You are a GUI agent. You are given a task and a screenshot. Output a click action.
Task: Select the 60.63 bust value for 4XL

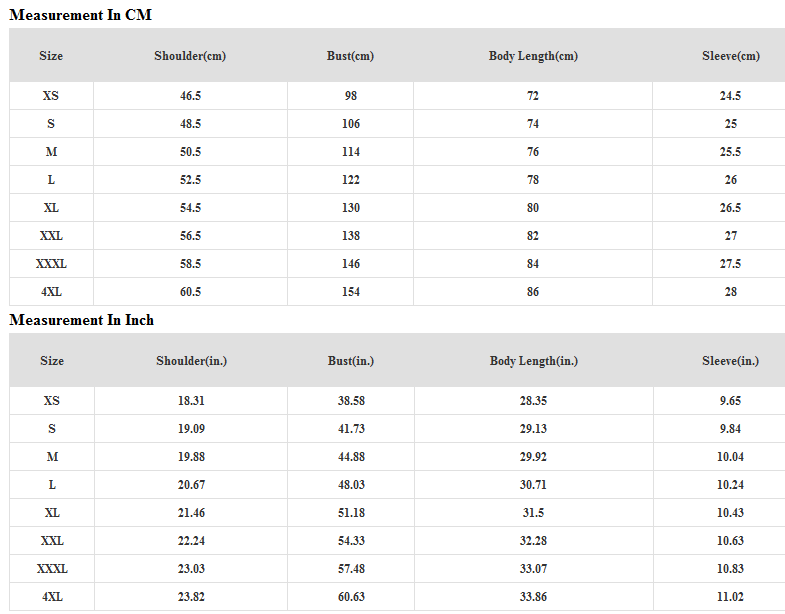351,597
